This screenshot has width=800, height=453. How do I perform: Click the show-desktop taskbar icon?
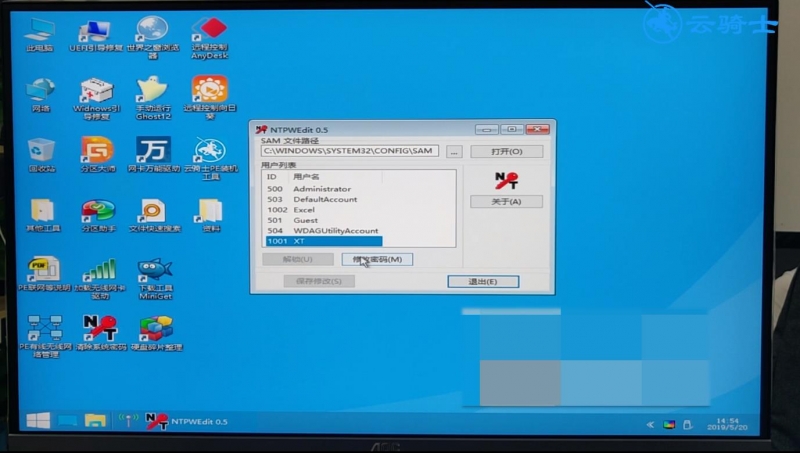point(67,421)
